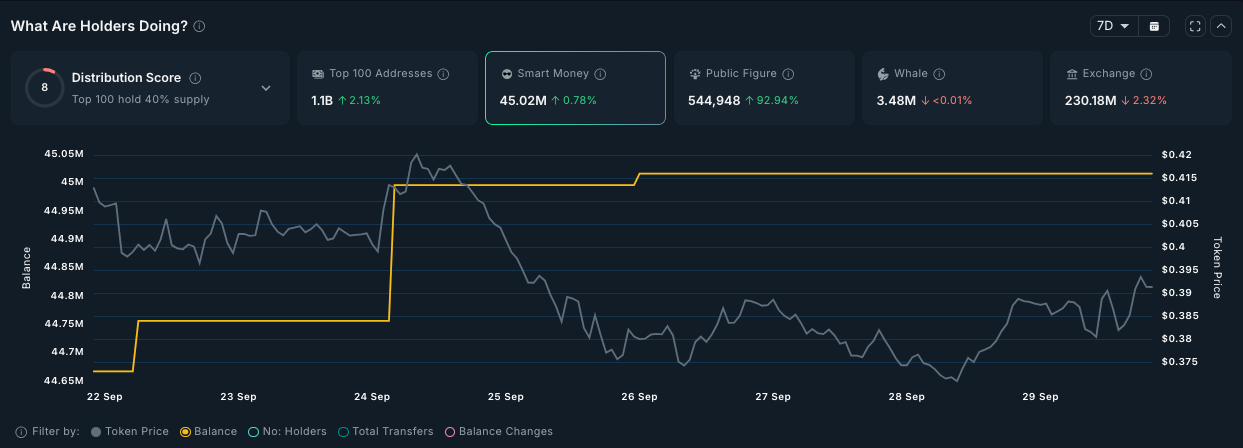Select the Top 100 Addresses card
Viewport: 1243px width, 448px height.
386,88
